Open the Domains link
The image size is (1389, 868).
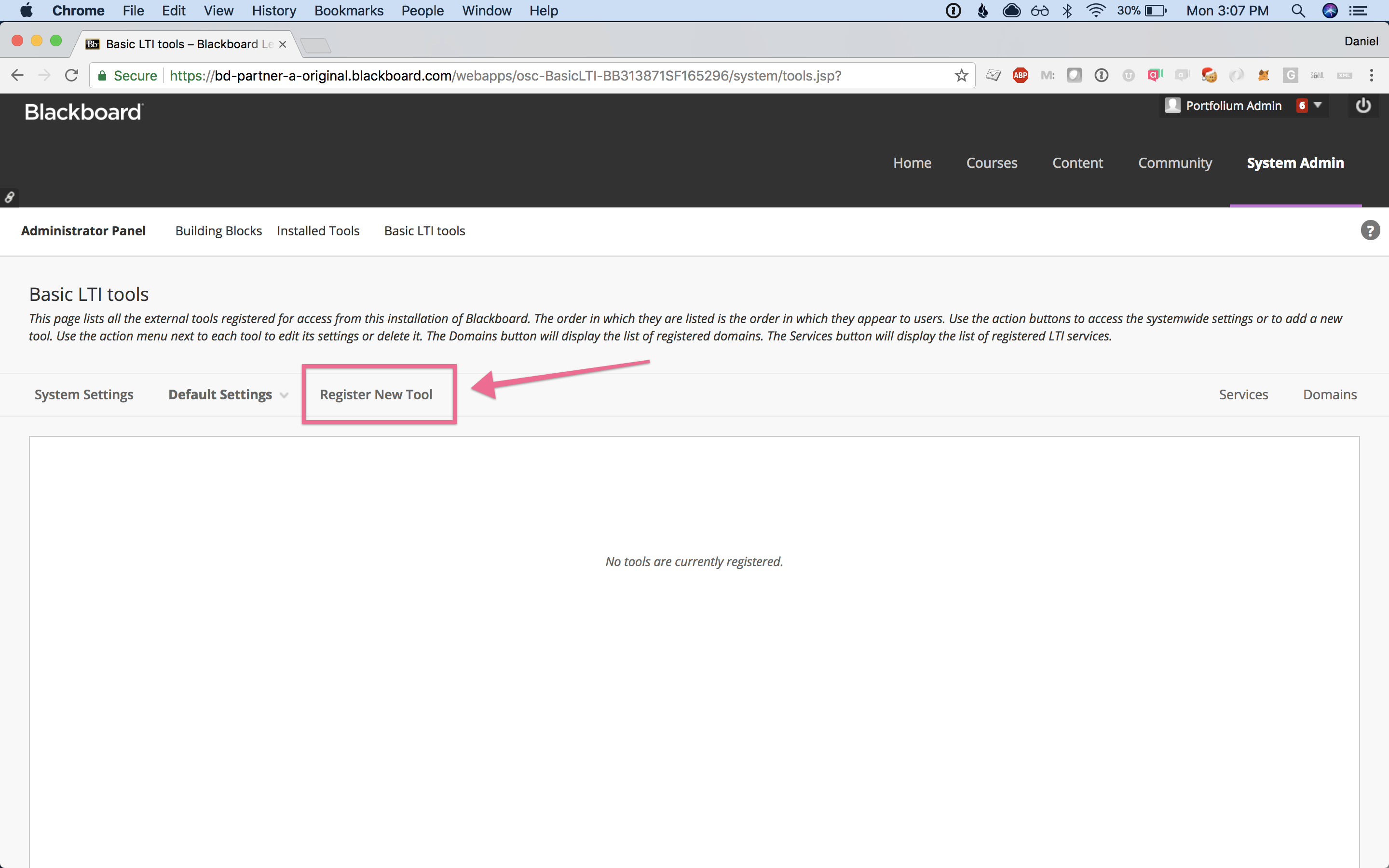click(x=1329, y=394)
